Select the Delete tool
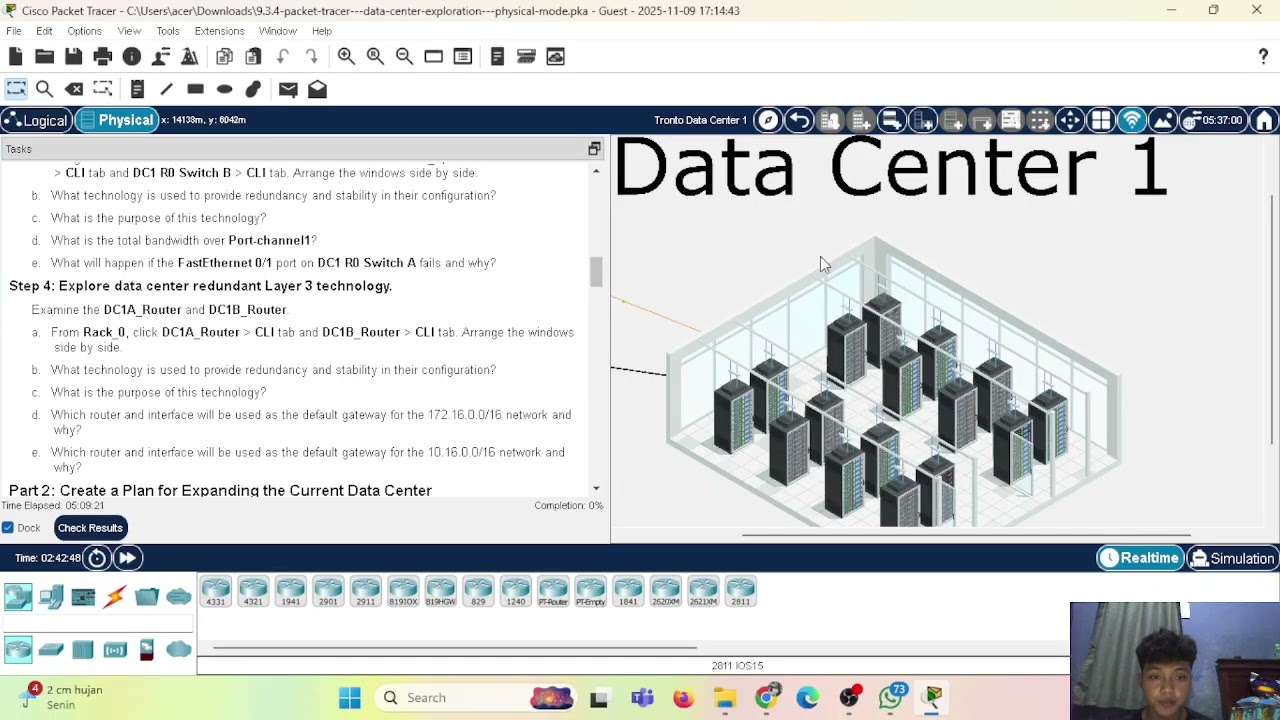 (x=73, y=89)
